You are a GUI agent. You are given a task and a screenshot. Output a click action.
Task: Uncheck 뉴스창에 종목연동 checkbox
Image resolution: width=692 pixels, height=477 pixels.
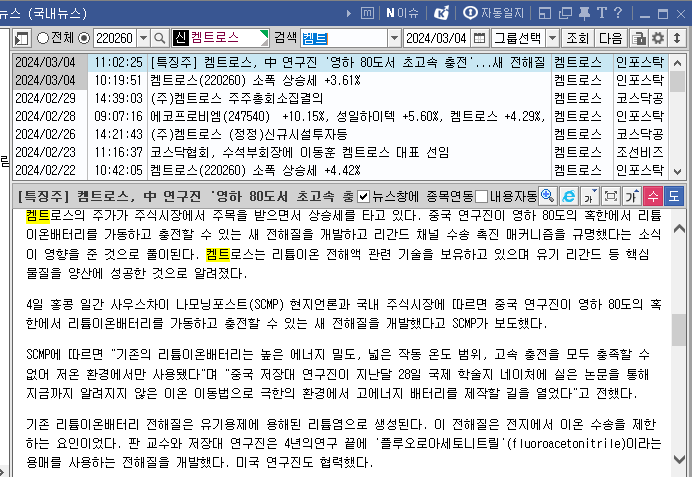363,196
